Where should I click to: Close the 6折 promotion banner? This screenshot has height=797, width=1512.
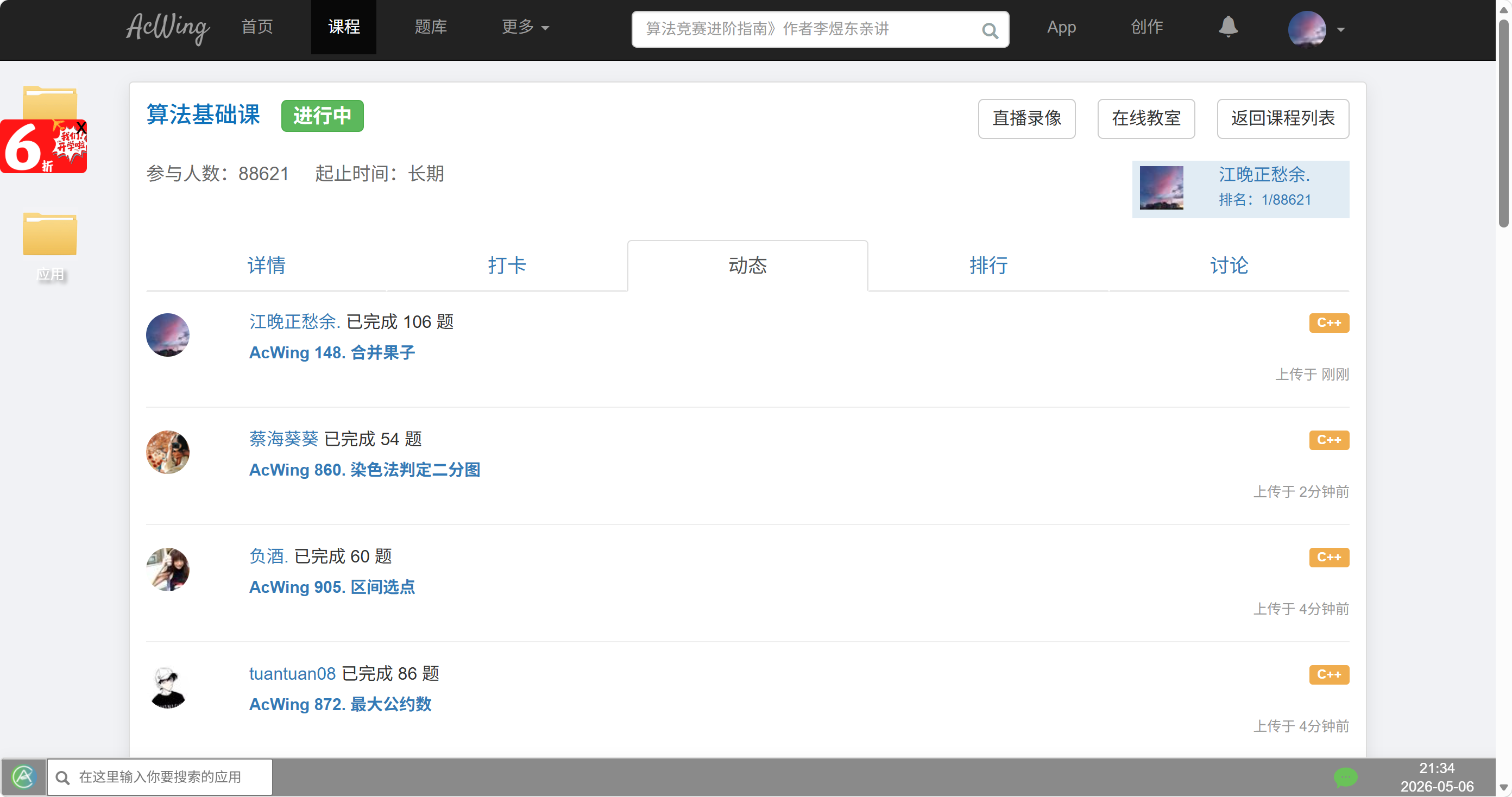[81, 126]
